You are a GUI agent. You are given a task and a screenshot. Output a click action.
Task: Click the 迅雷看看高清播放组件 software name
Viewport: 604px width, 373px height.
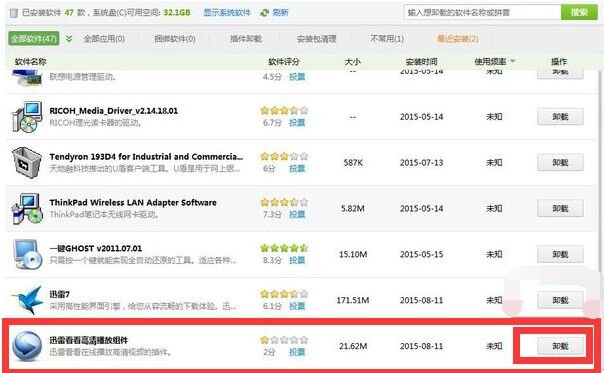pos(89,340)
